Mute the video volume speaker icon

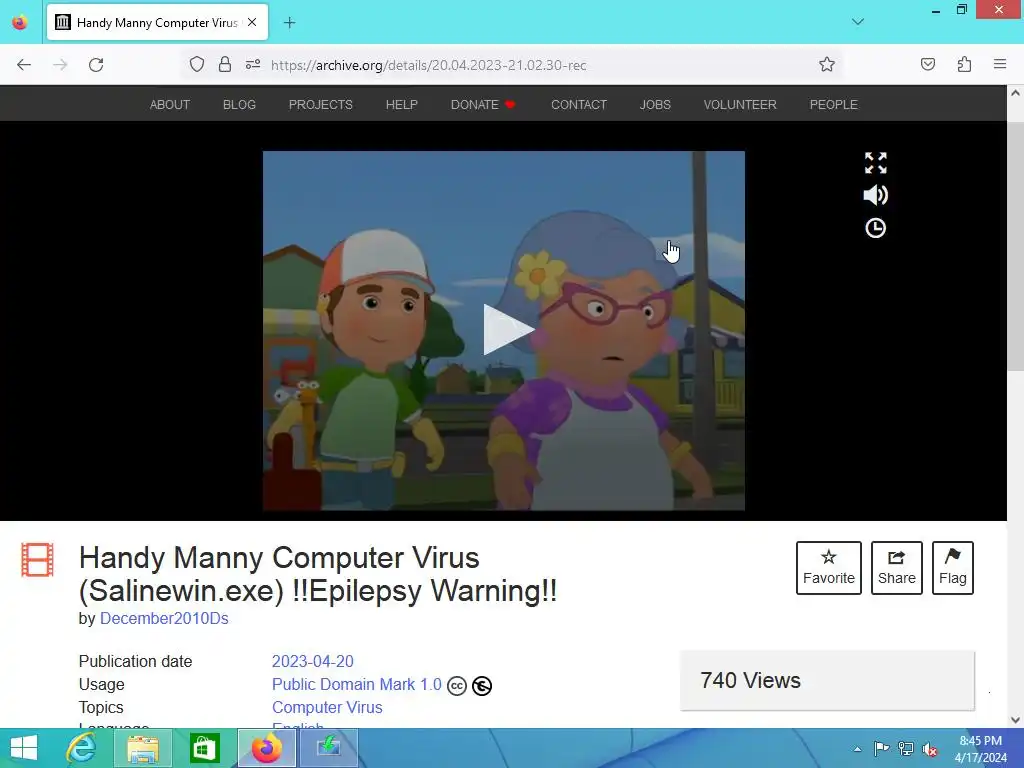tap(875, 195)
